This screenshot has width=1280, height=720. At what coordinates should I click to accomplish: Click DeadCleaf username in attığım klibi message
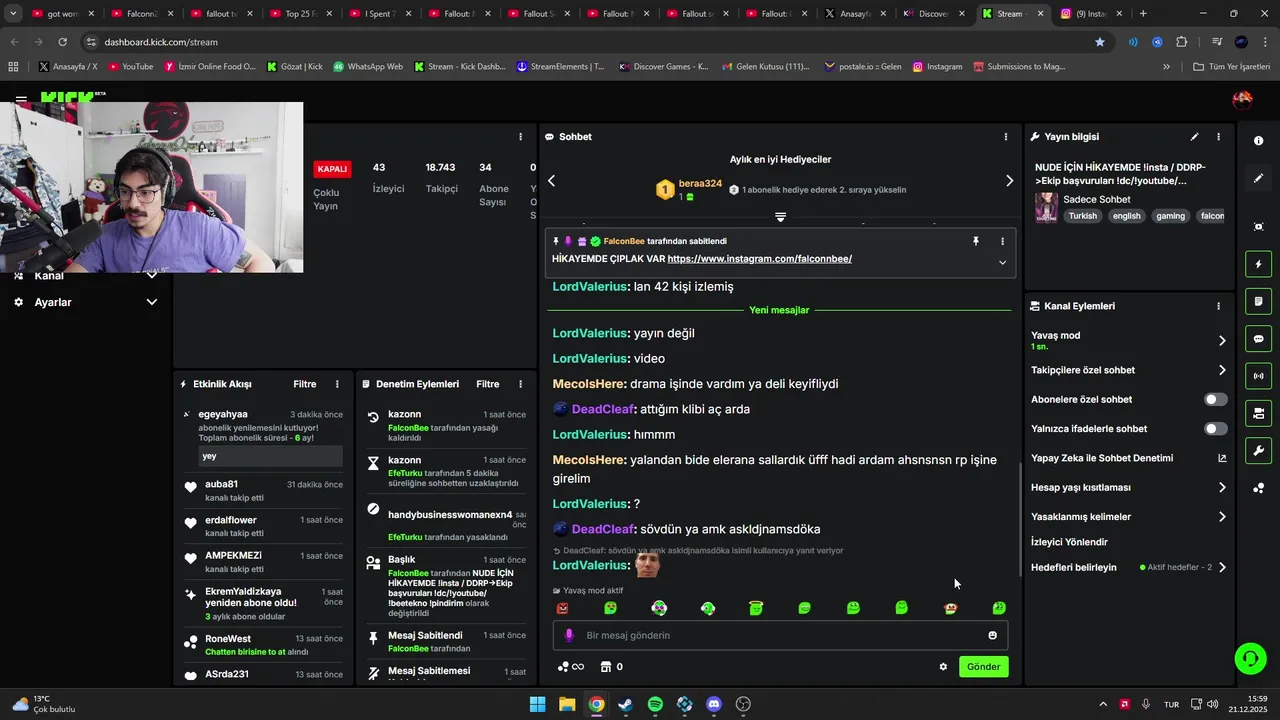coord(602,409)
